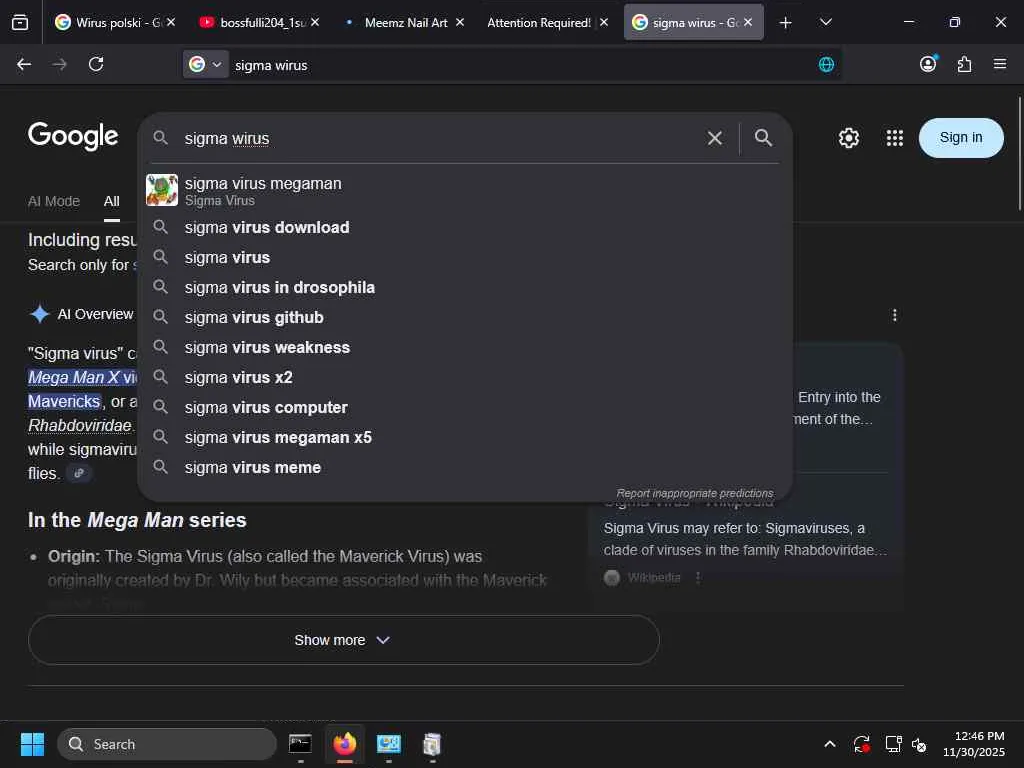
Task: Click highlighted 'Mavericks' text in overview
Action: [x=64, y=401]
